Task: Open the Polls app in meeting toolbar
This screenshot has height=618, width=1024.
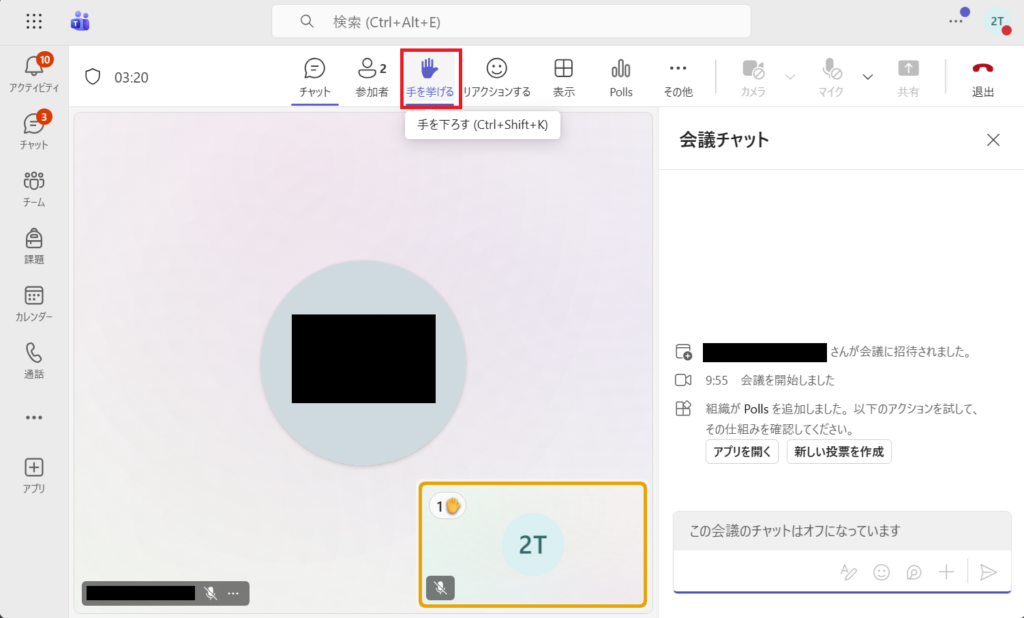Action: (621, 77)
